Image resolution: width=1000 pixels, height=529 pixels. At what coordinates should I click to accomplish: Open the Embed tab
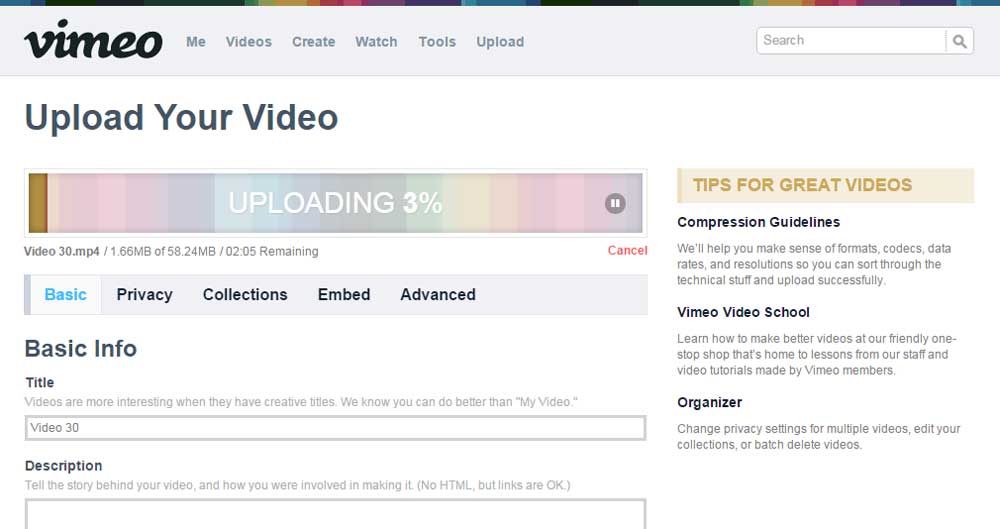[344, 295]
